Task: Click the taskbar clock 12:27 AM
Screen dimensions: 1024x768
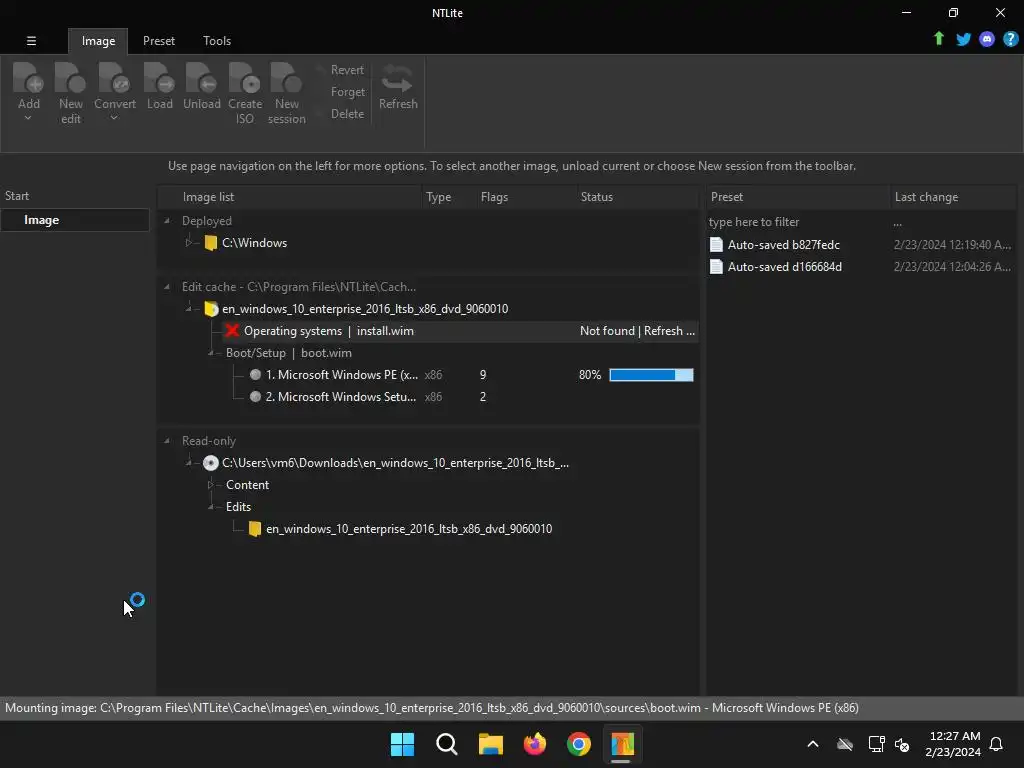Action: [x=953, y=744]
